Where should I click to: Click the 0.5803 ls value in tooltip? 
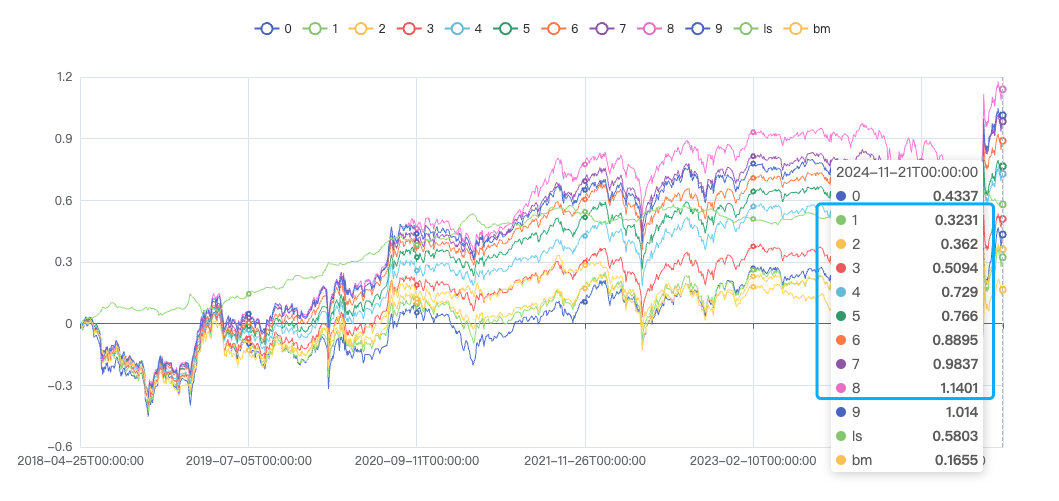coord(954,436)
